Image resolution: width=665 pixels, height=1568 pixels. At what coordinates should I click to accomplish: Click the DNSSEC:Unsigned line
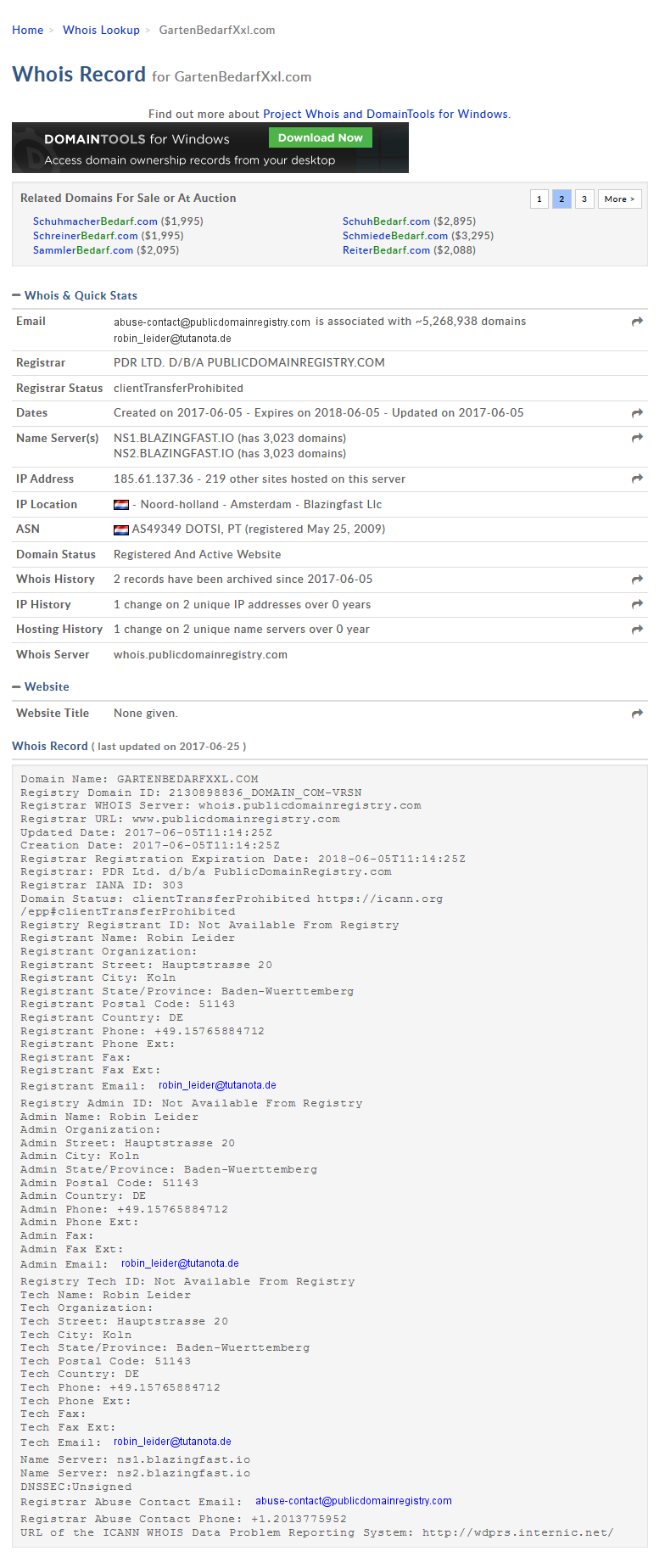pyautogui.click(x=76, y=1487)
